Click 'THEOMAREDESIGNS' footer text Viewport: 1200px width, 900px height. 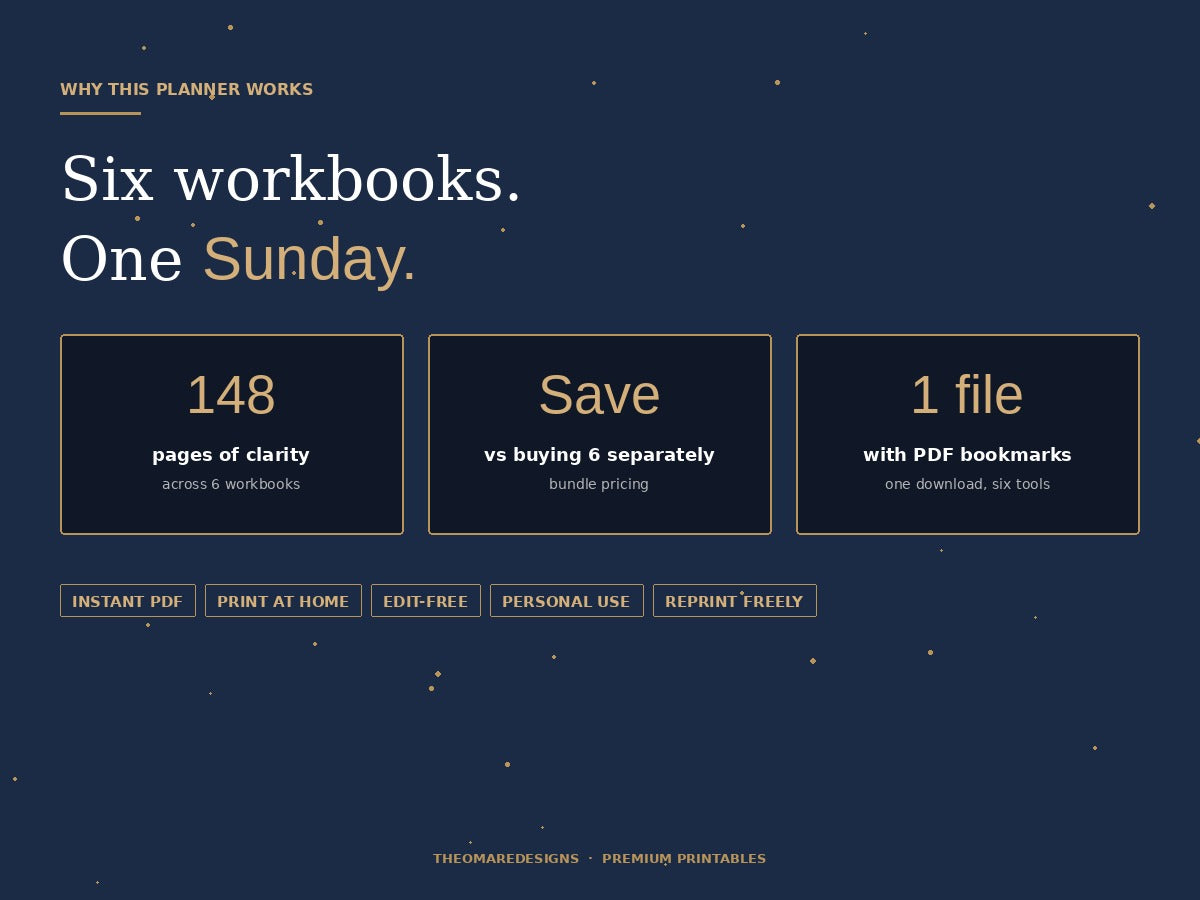coord(506,859)
